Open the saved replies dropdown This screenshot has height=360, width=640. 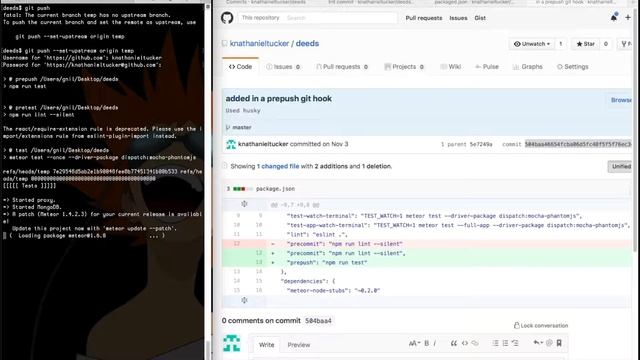click(538, 343)
